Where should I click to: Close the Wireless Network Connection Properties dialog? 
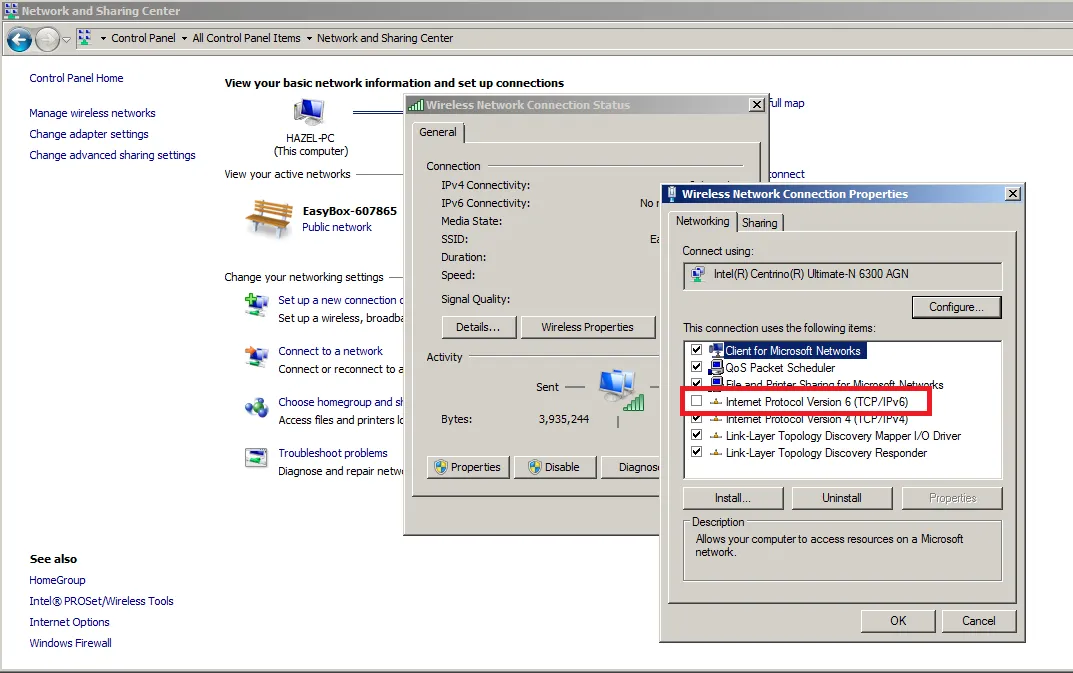coord(1013,194)
